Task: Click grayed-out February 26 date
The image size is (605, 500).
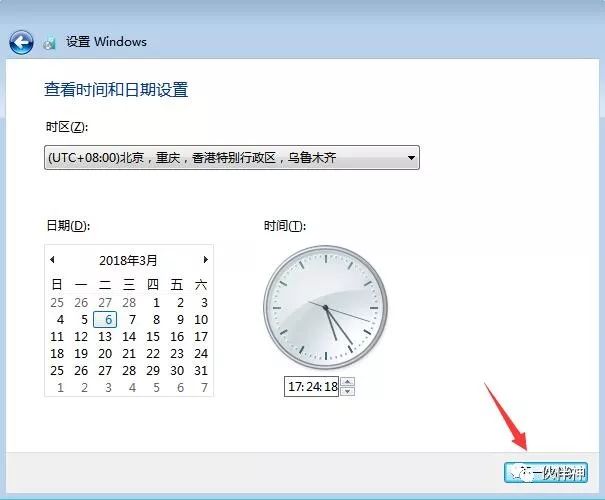Action: 81,302
